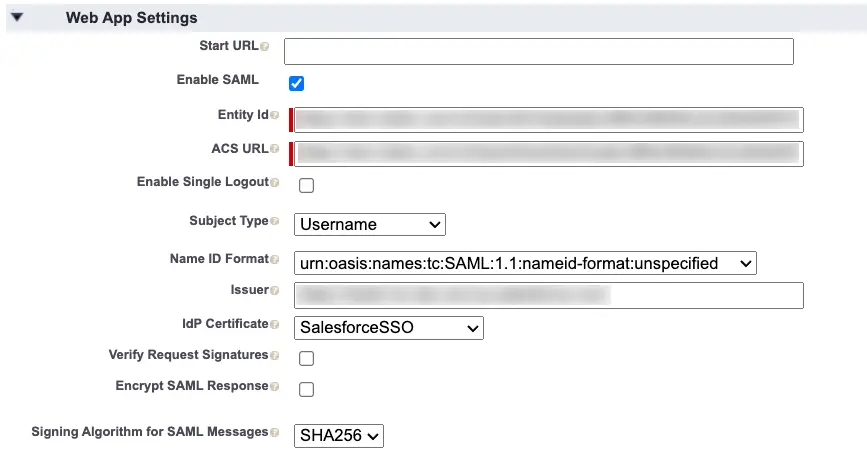Check the Verify Request Signatures checkbox

(306, 358)
